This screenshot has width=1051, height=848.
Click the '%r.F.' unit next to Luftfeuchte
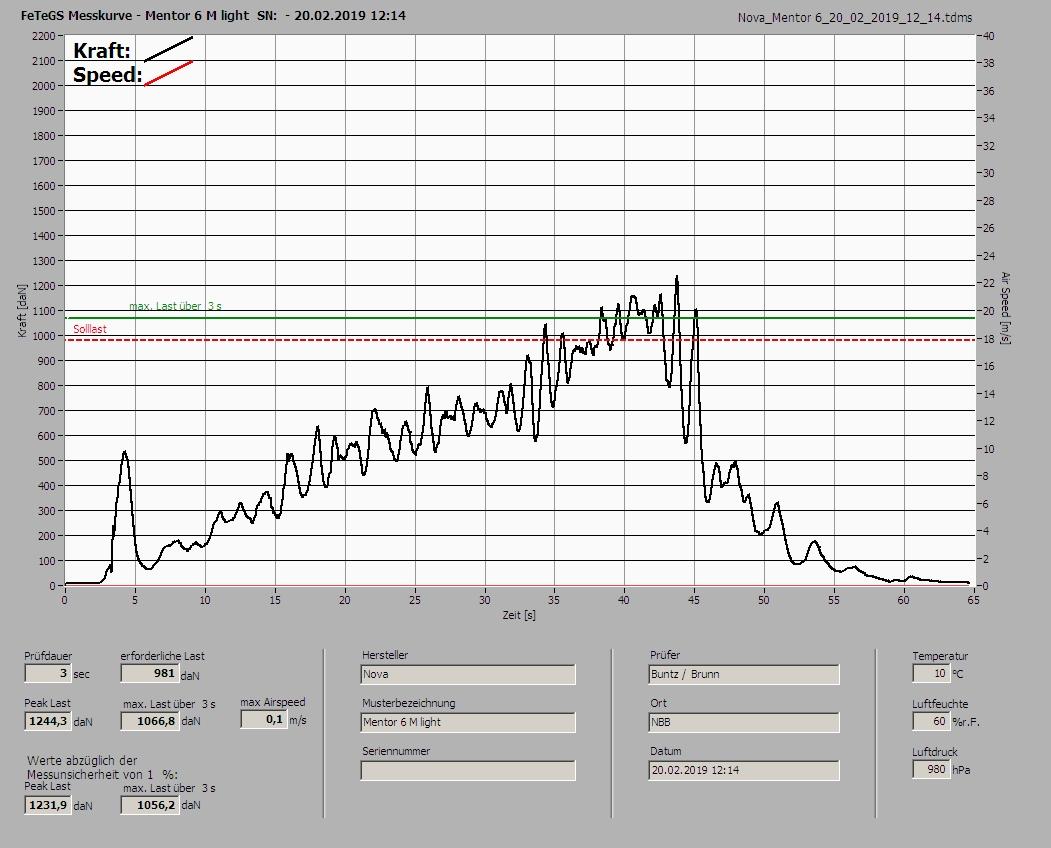pyautogui.click(x=966, y=723)
